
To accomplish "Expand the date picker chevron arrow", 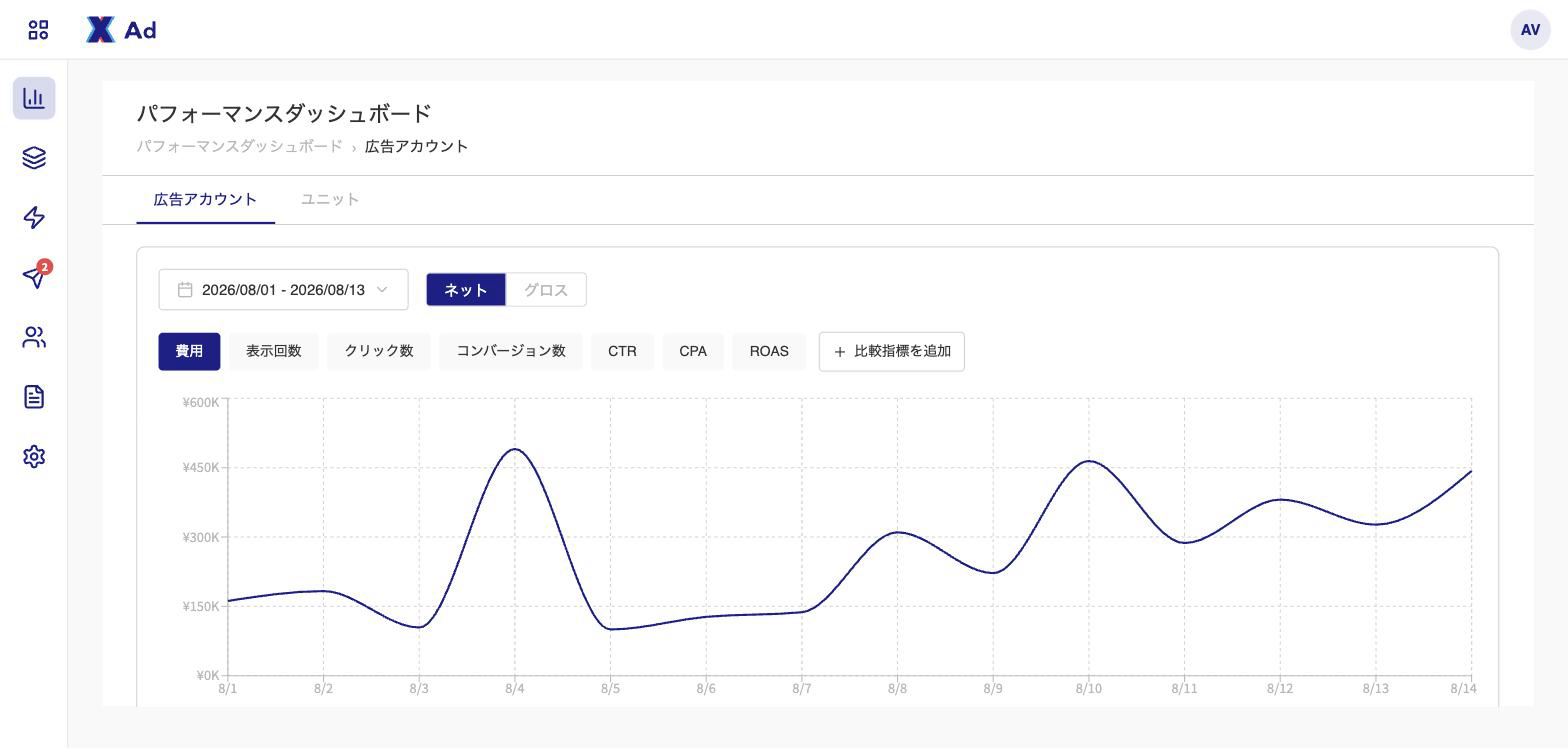I will [x=382, y=290].
